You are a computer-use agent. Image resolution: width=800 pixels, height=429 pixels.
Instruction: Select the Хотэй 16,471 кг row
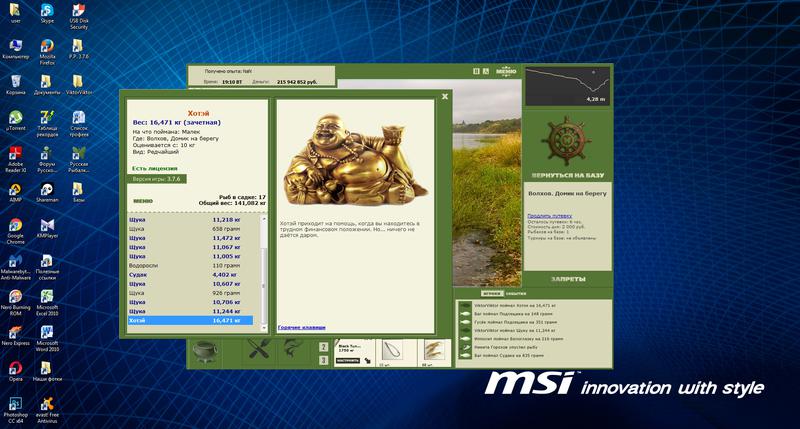click(x=190, y=320)
